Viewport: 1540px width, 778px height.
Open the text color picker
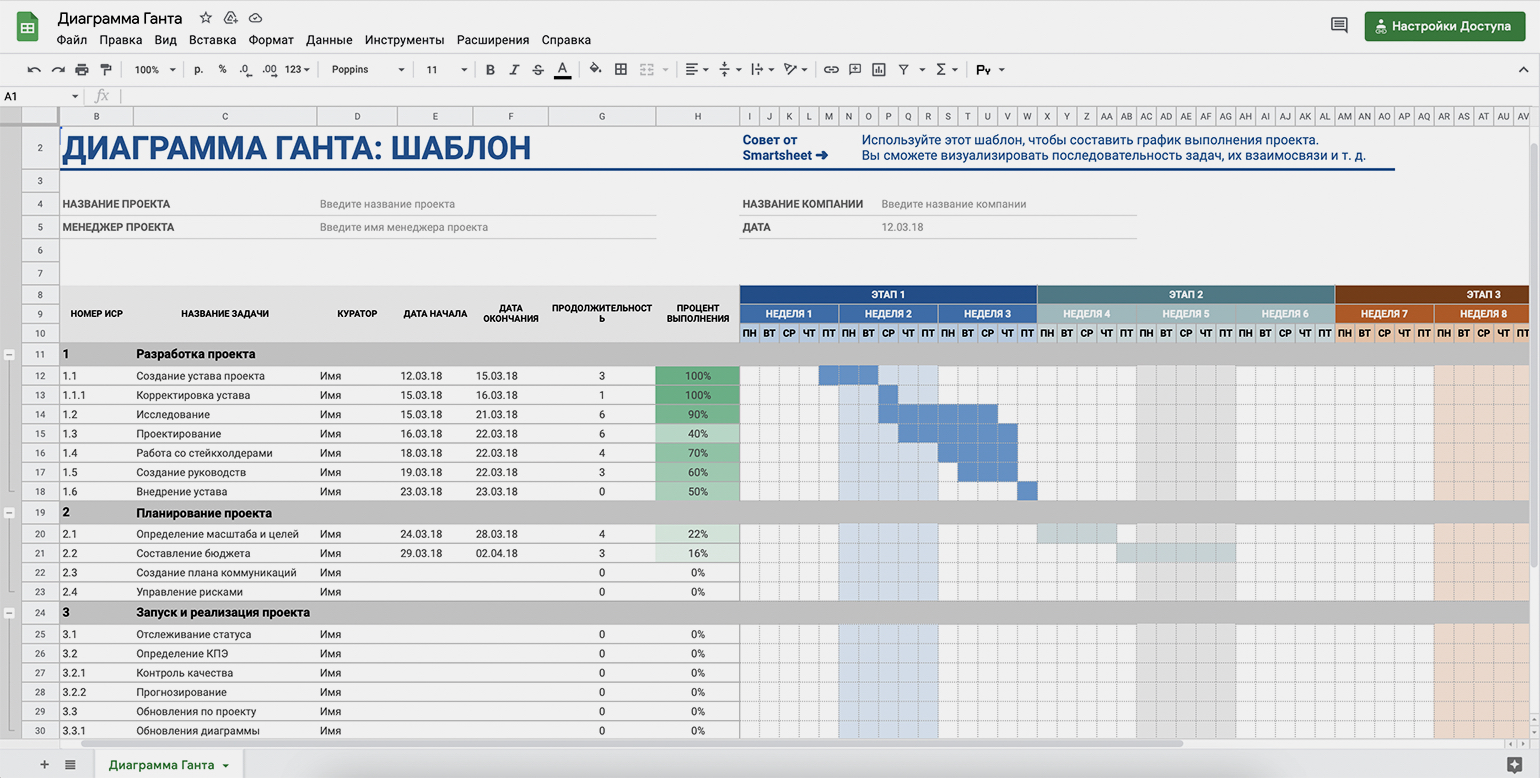[x=562, y=70]
